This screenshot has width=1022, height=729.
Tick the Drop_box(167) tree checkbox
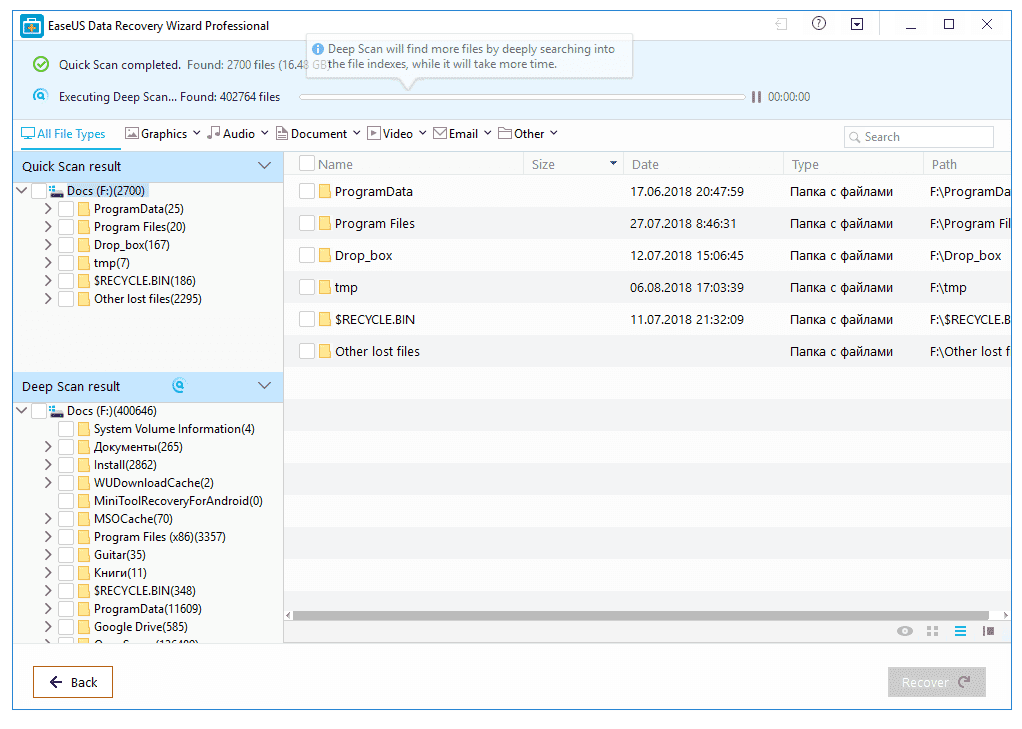66,245
